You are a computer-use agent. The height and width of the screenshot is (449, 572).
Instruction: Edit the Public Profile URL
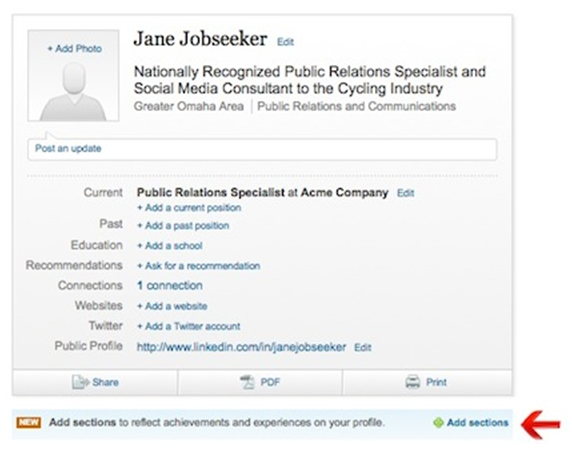(363, 347)
